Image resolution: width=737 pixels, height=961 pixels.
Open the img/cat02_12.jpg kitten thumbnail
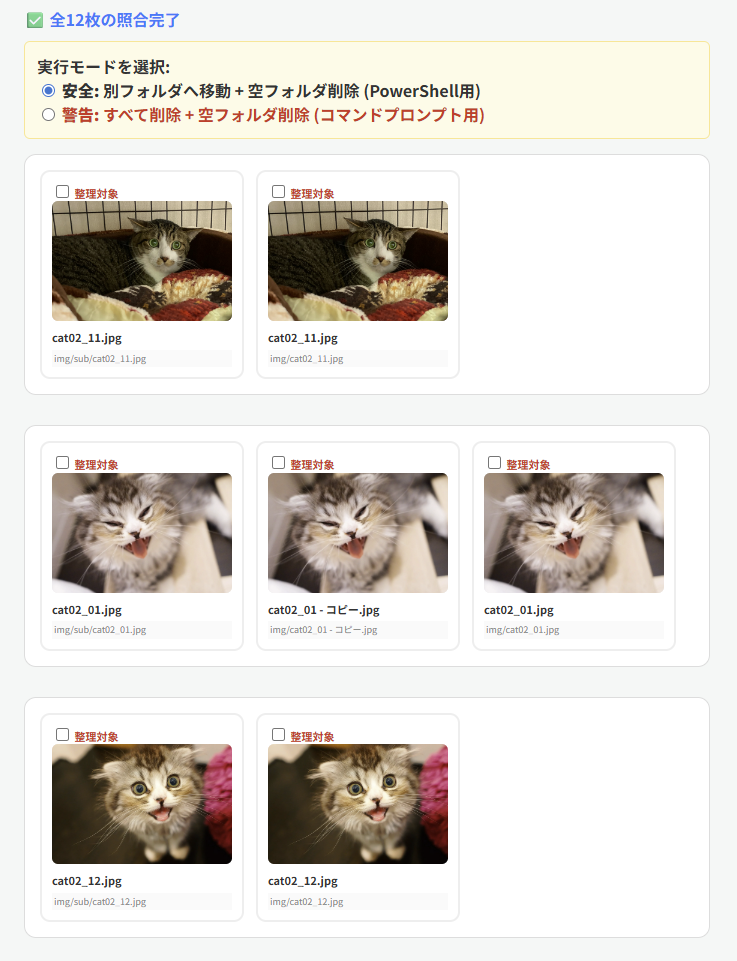(x=358, y=804)
